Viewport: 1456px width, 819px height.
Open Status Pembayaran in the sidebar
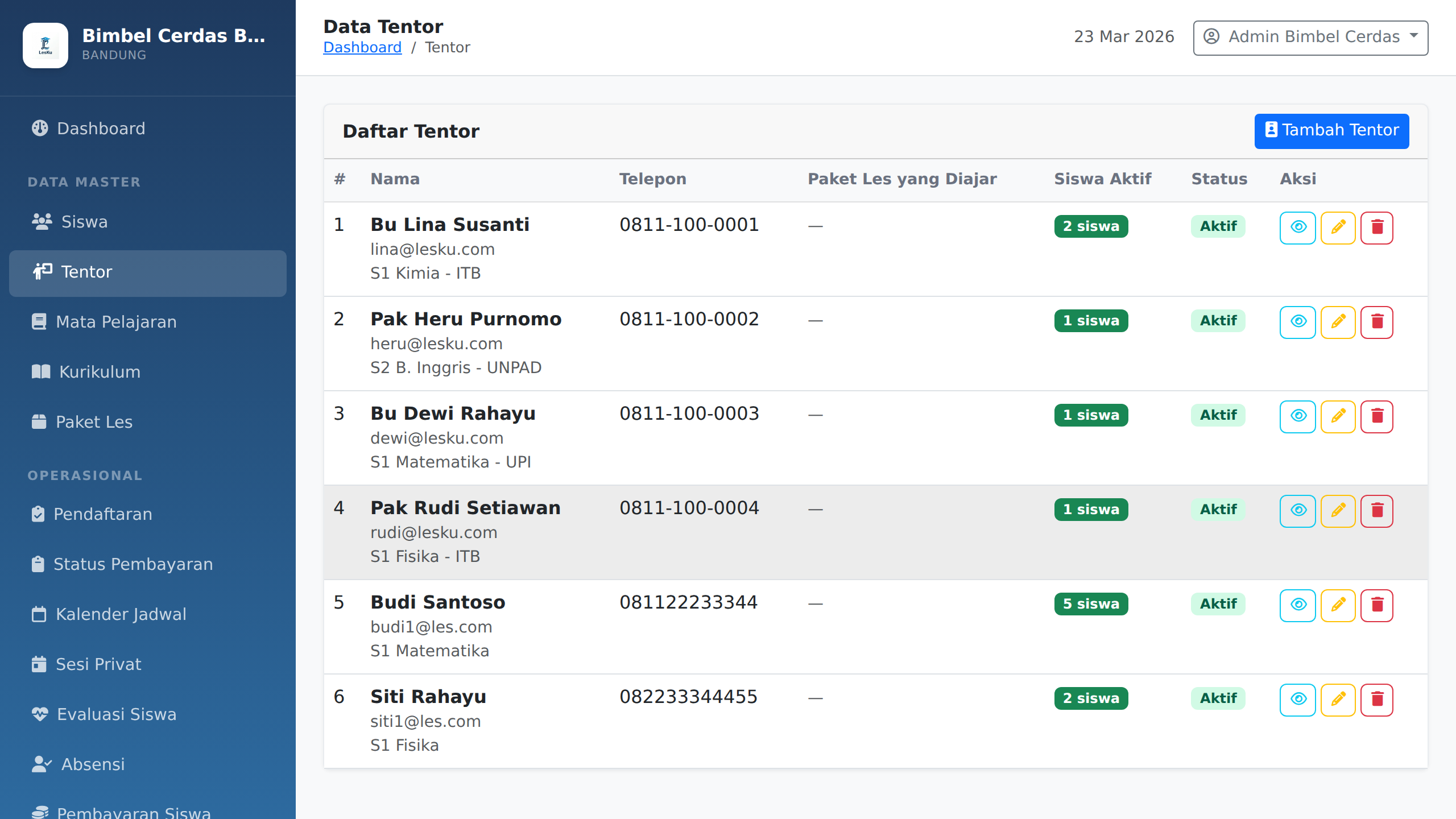(133, 564)
